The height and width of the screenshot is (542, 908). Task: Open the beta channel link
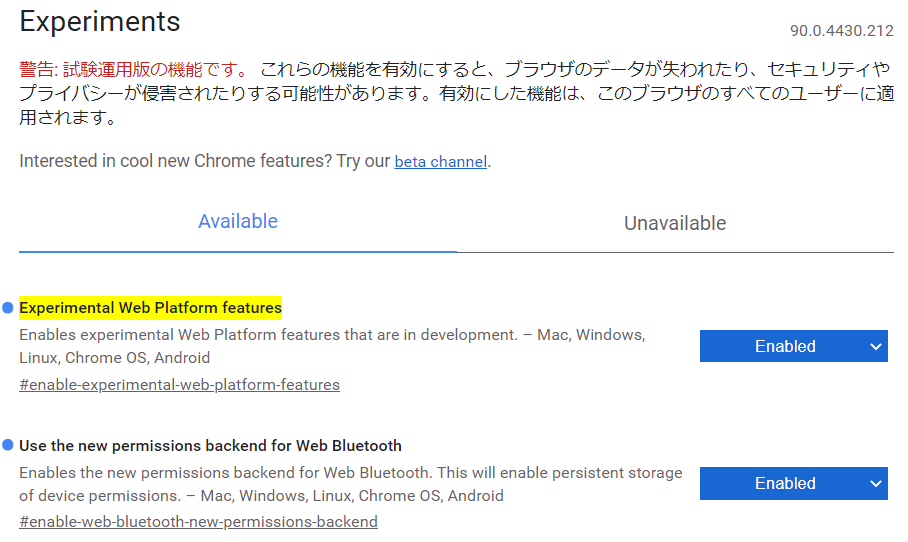pyautogui.click(x=440, y=162)
